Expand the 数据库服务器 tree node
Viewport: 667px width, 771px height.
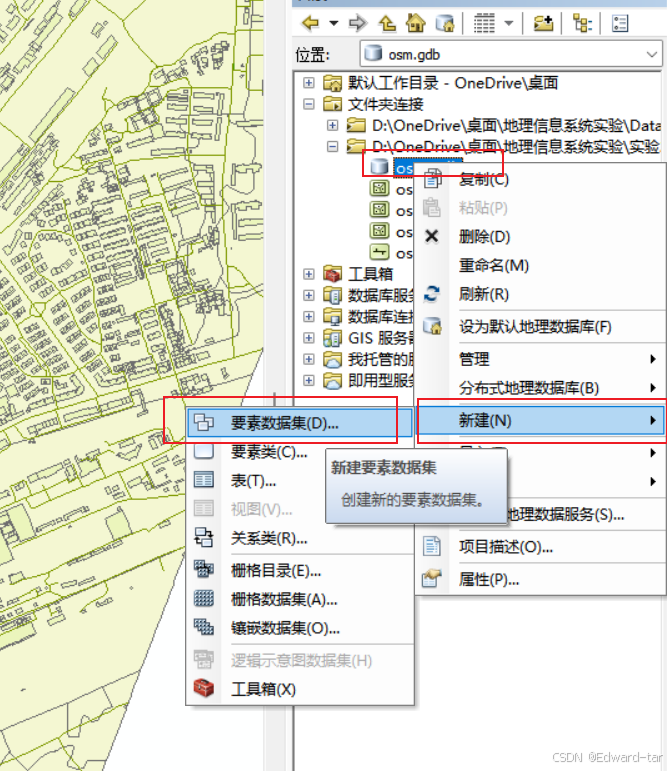(x=308, y=295)
